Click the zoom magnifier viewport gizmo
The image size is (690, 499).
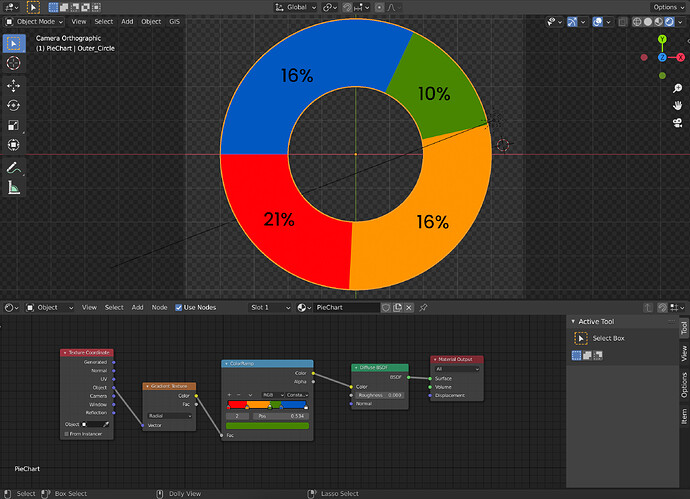click(x=678, y=88)
